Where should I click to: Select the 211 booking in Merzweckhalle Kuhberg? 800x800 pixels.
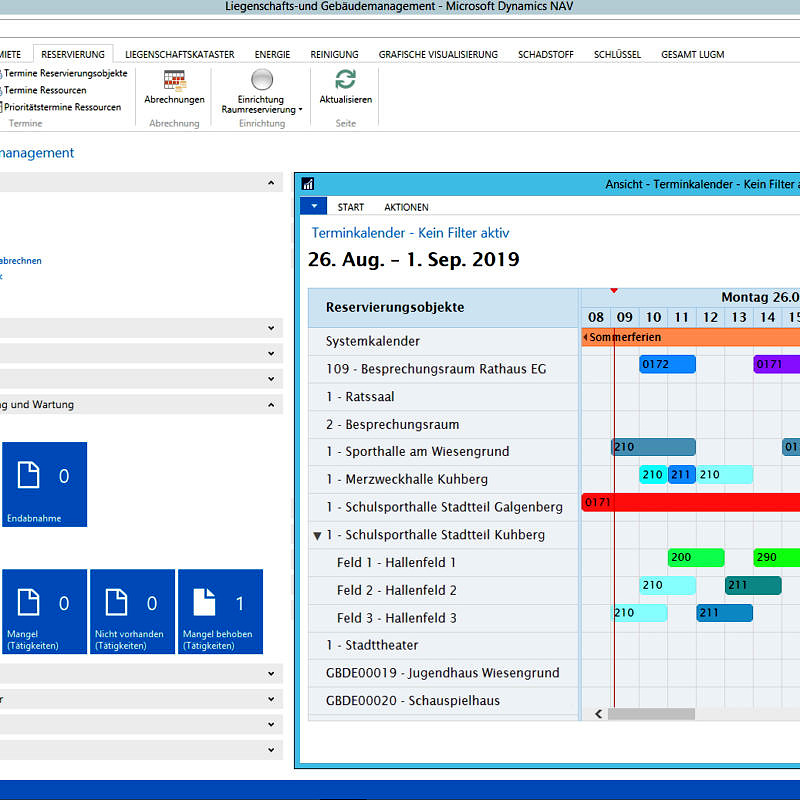[682, 474]
